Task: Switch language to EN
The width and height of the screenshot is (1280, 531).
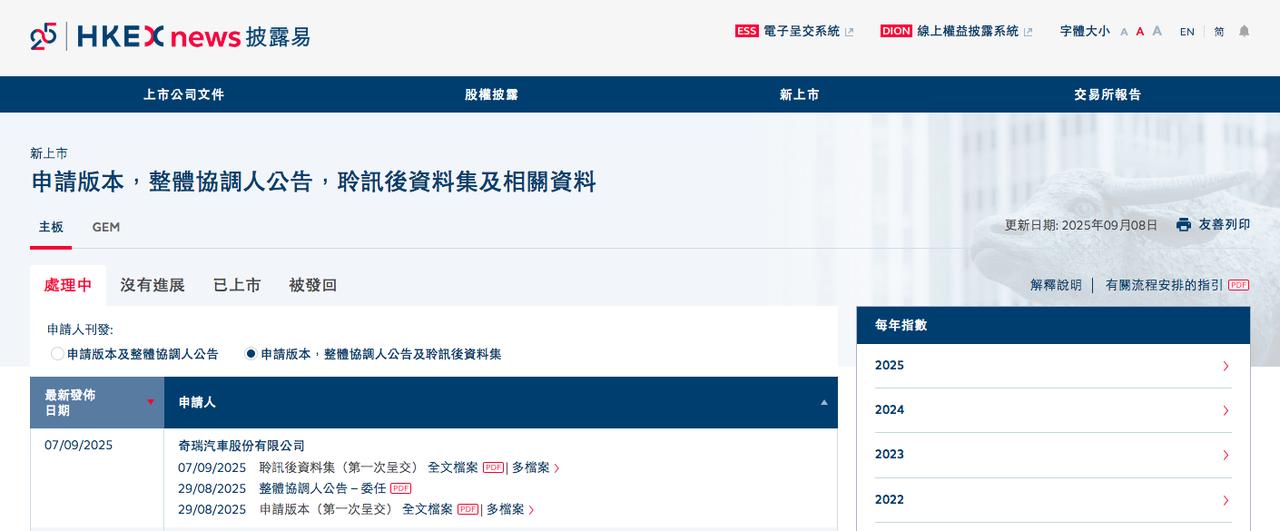Action: (1187, 32)
